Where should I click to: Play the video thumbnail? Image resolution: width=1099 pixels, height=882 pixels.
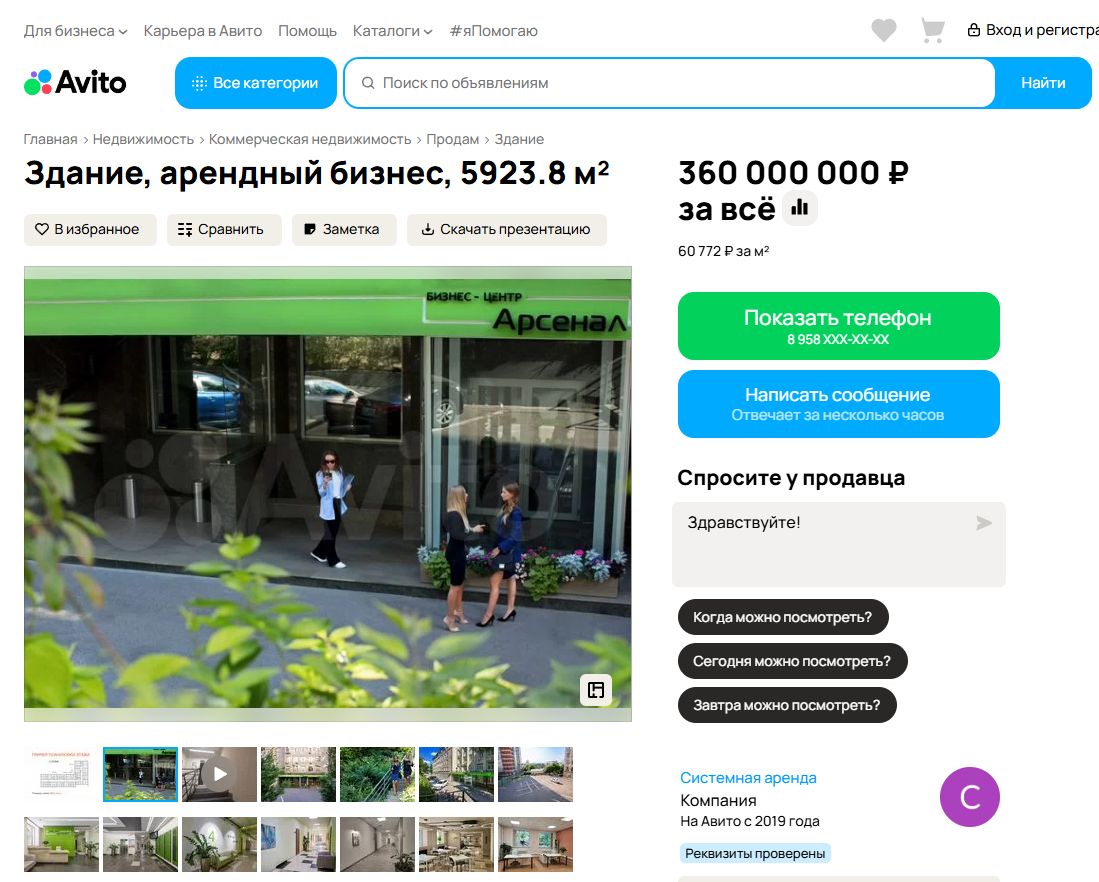point(219,774)
